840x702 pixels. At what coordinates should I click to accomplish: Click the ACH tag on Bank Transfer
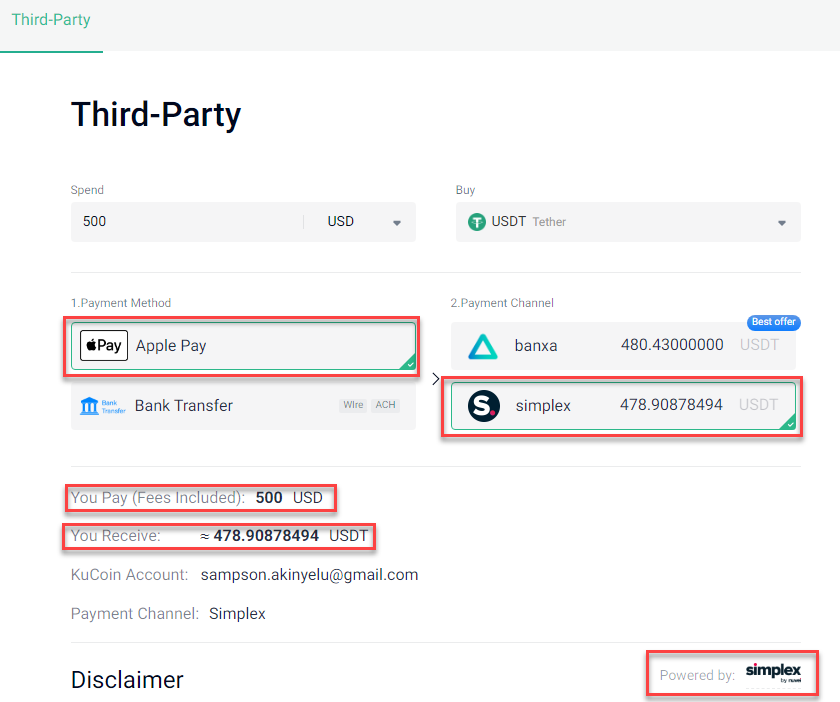point(385,405)
